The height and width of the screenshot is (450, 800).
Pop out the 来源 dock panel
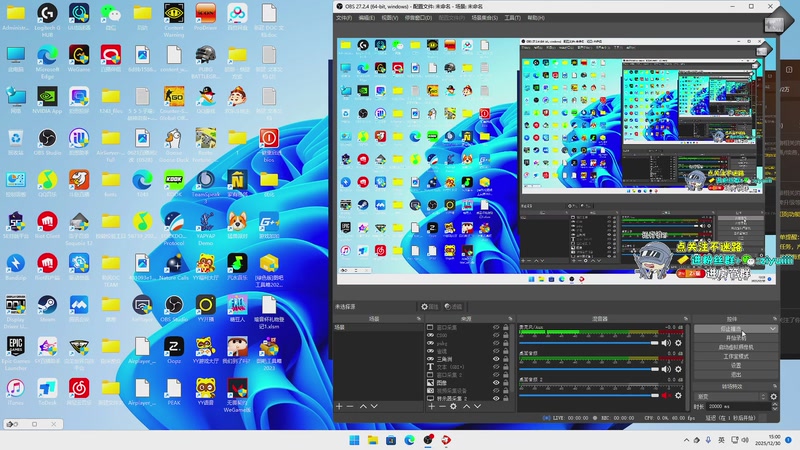[x=510, y=319]
